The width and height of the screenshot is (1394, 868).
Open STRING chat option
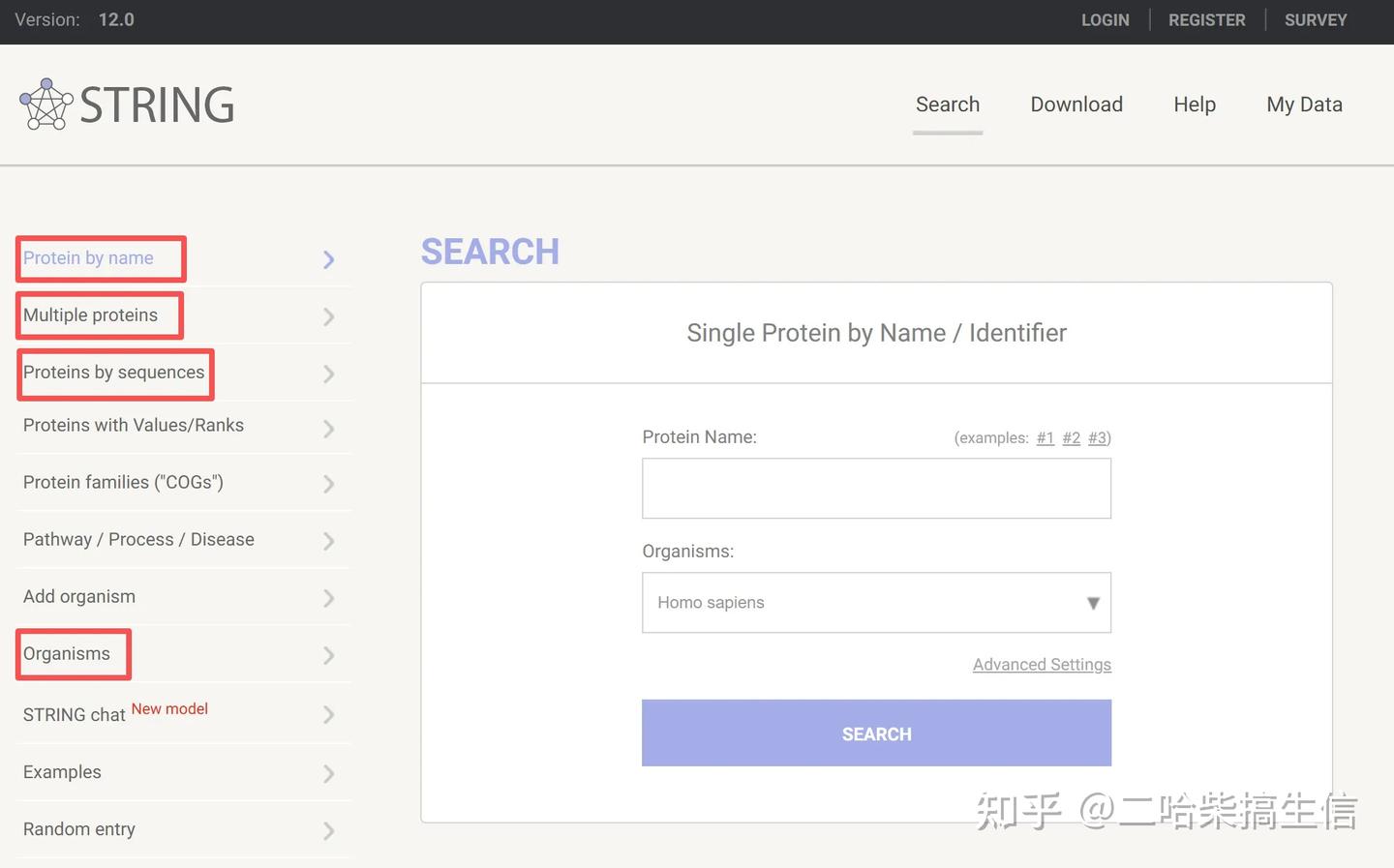(x=75, y=715)
